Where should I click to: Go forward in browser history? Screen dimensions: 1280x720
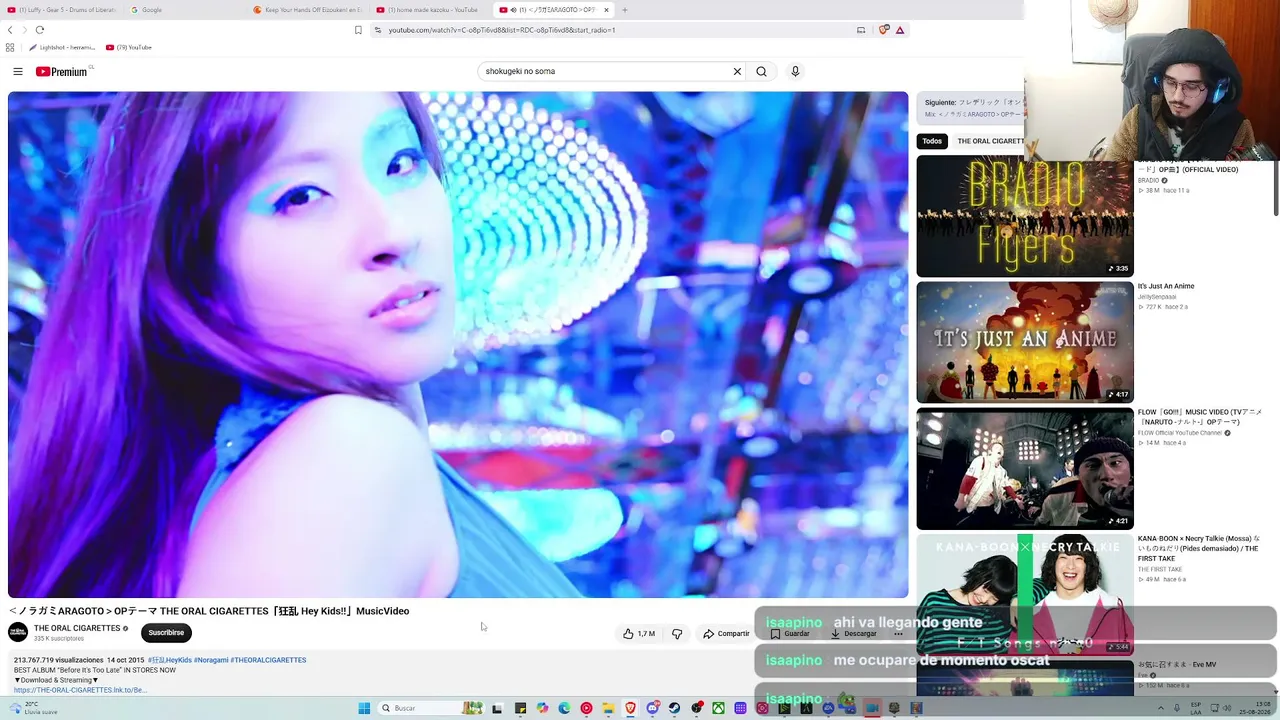pos(24,30)
